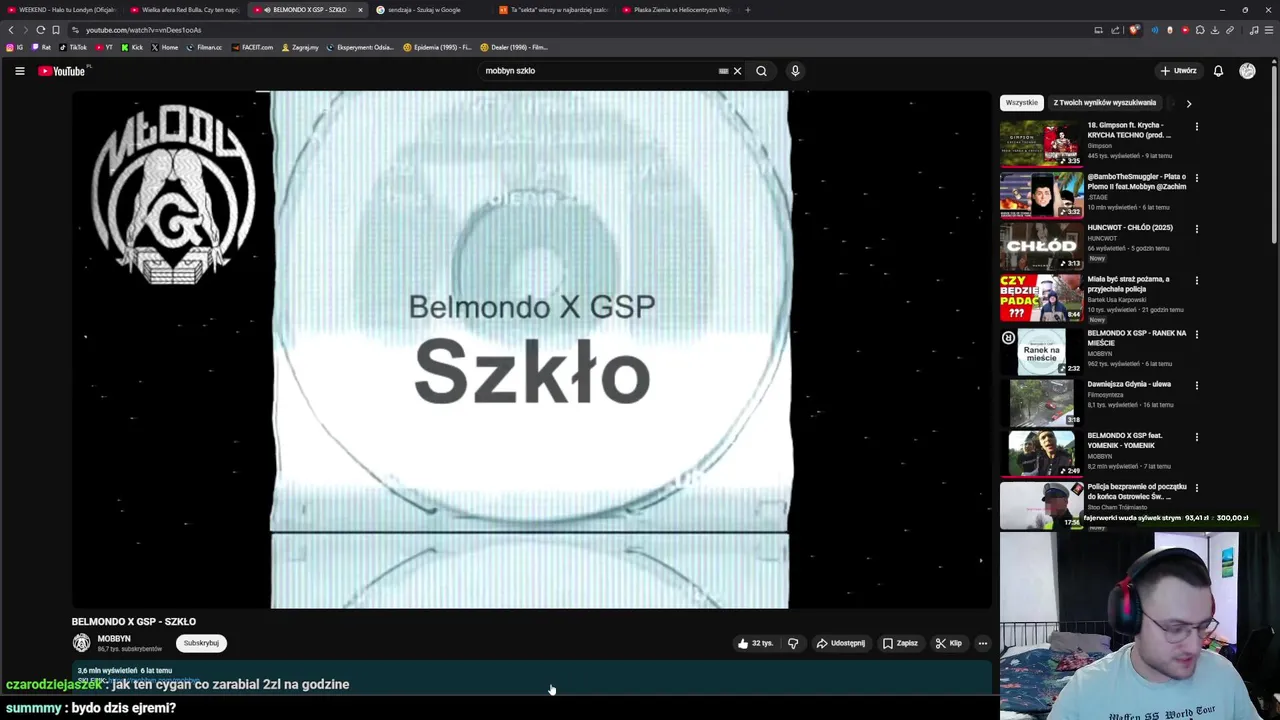The image size is (1280, 720).
Task: Switch to Wielka afera Red Bulla tab
Action: [185, 10]
